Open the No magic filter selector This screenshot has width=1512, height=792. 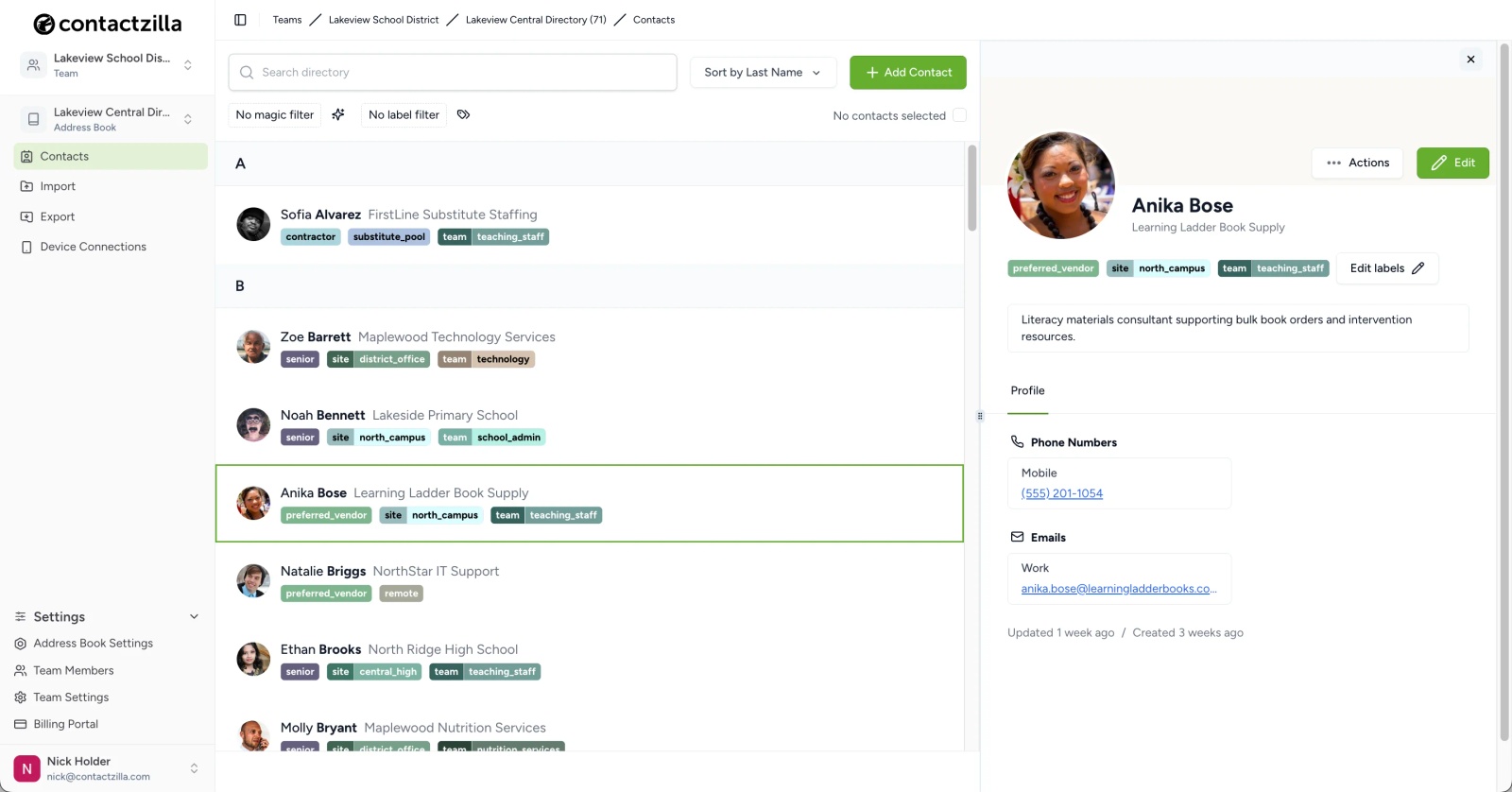click(x=275, y=115)
